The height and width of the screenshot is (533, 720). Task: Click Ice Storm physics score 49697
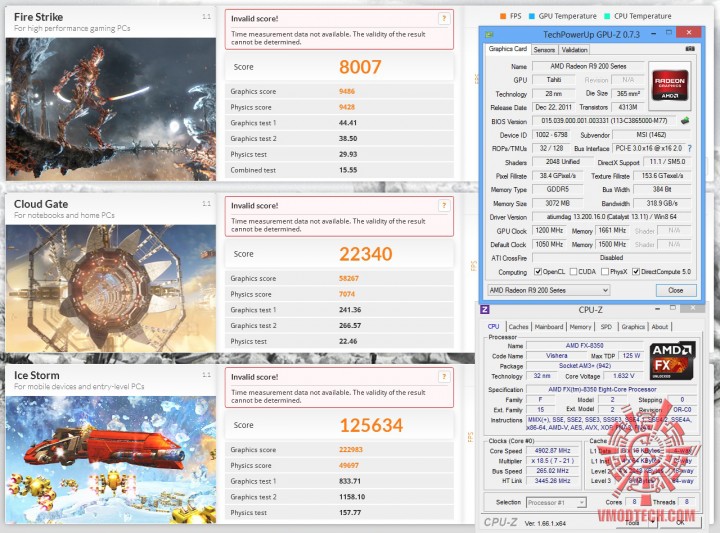349,465
